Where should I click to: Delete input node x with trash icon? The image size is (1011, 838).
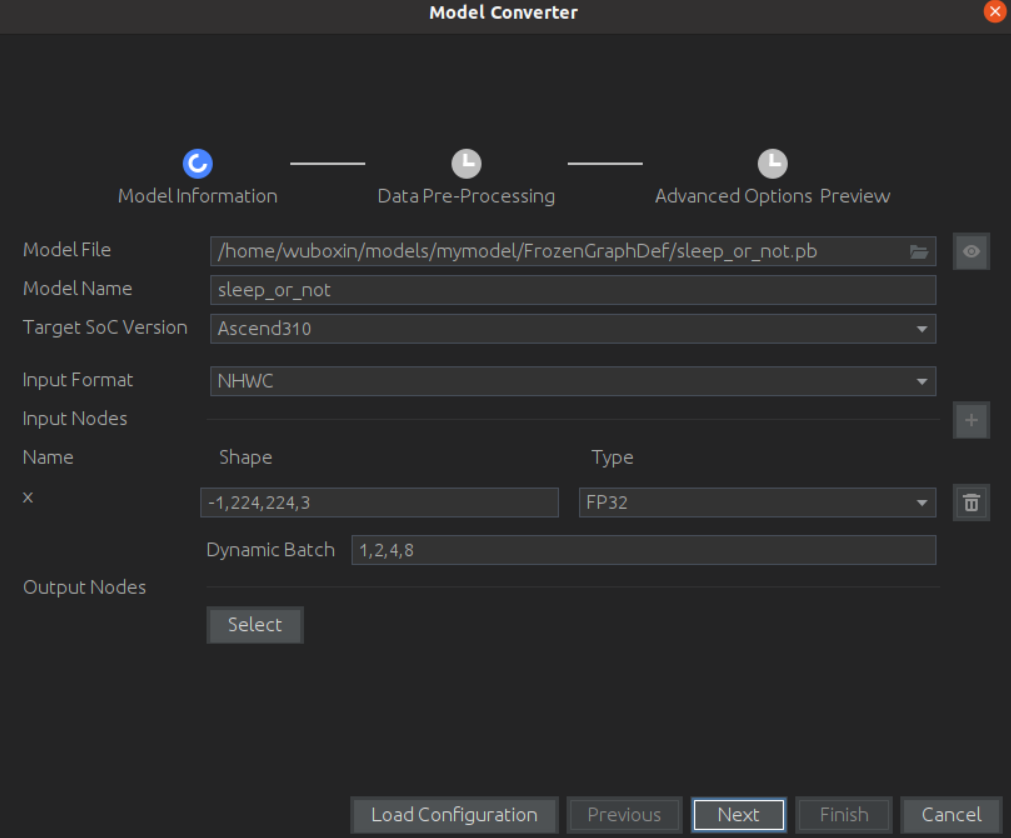[972, 503]
